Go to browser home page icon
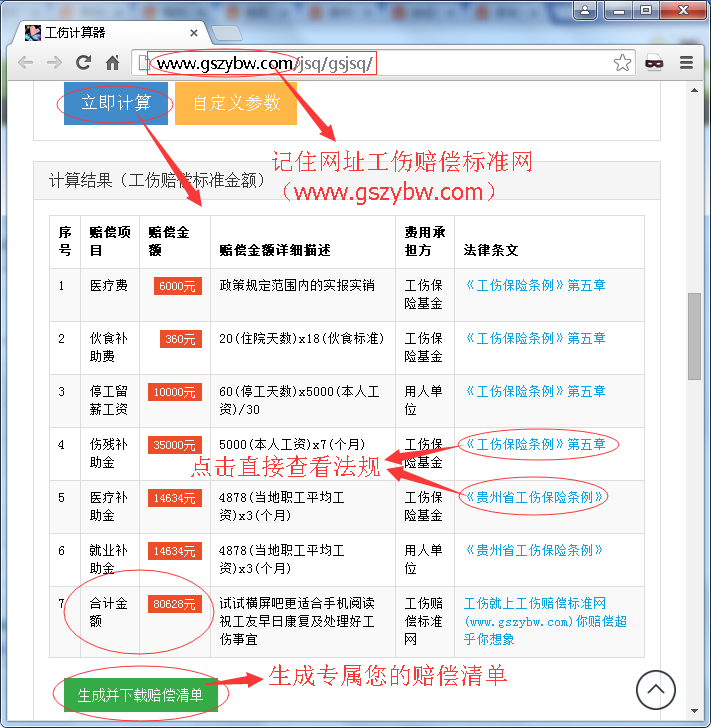Image resolution: width=711 pixels, height=728 pixels. tap(112, 62)
